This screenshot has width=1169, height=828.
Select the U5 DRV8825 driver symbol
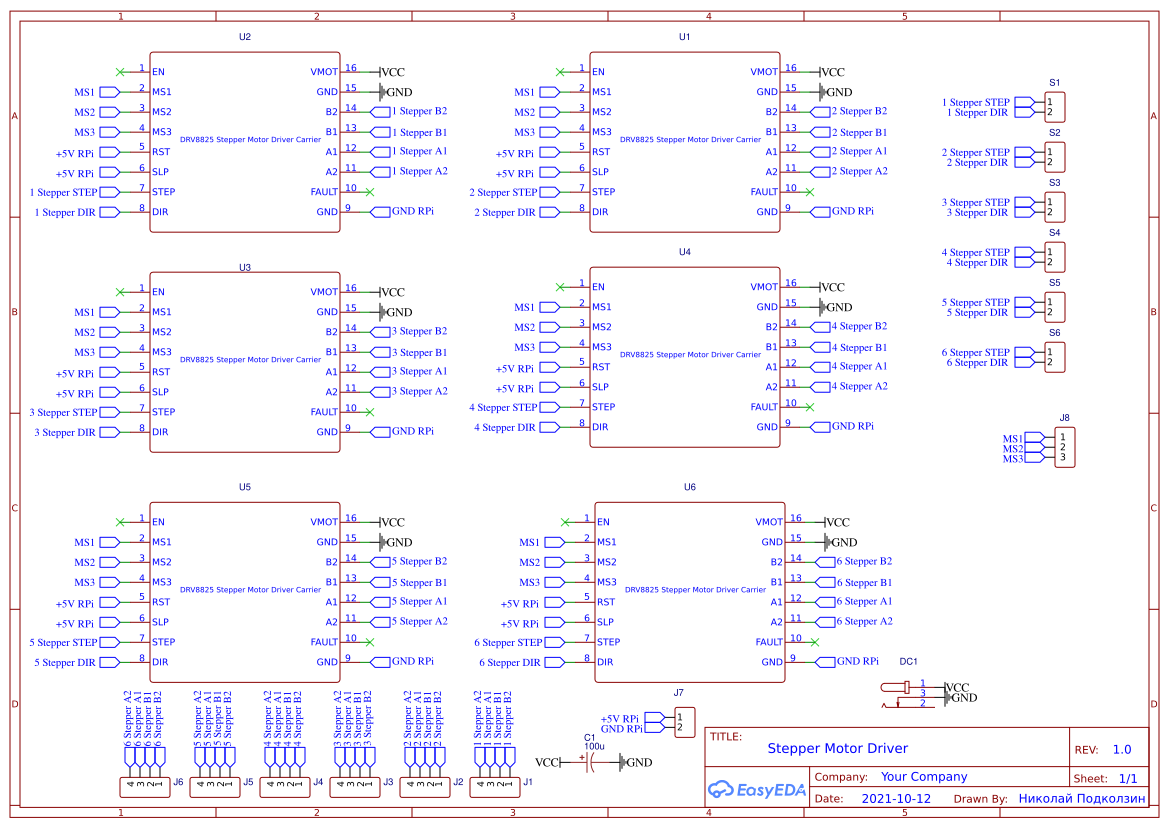(244, 590)
